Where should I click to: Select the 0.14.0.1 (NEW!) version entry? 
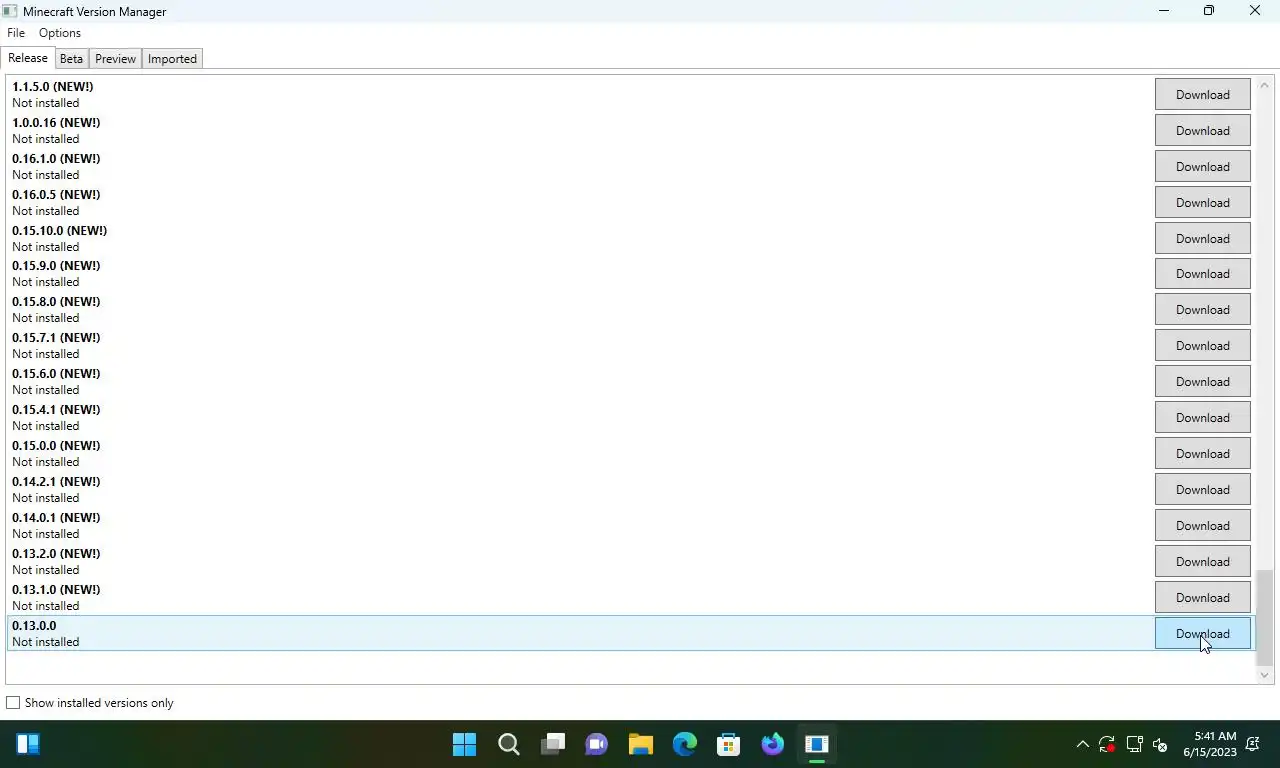[x=630, y=525]
